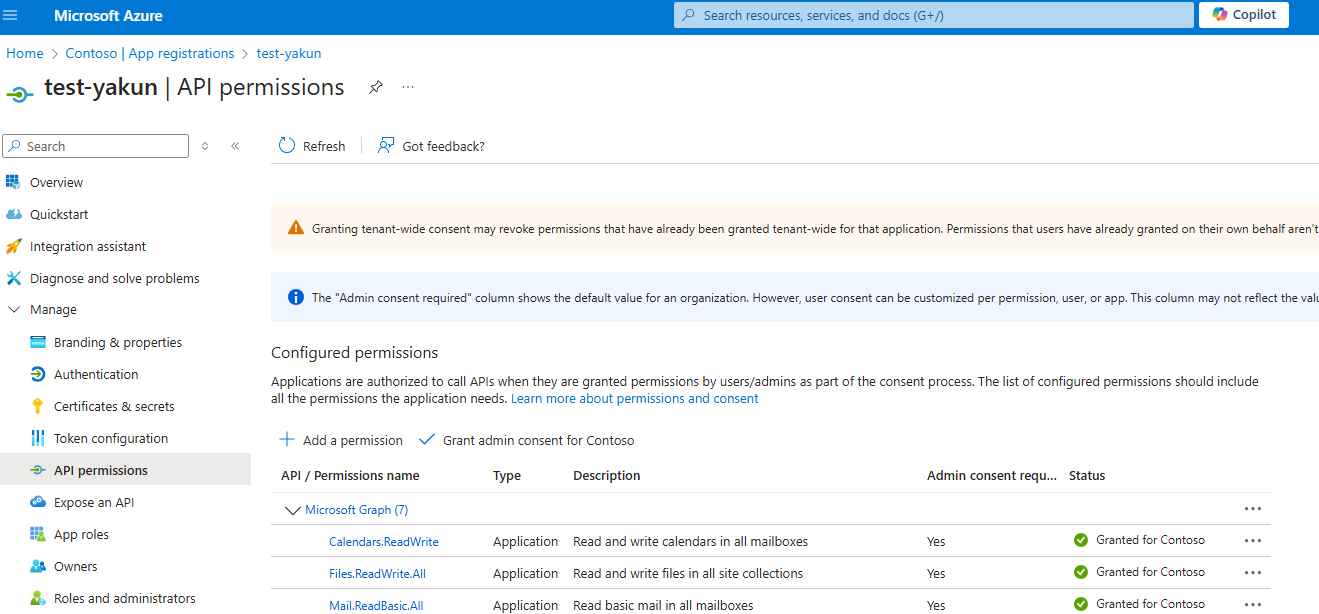The image size is (1319, 614).
Task: Click granted checkmark icon for Calendars.ReadWrite
Action: click(1080, 540)
